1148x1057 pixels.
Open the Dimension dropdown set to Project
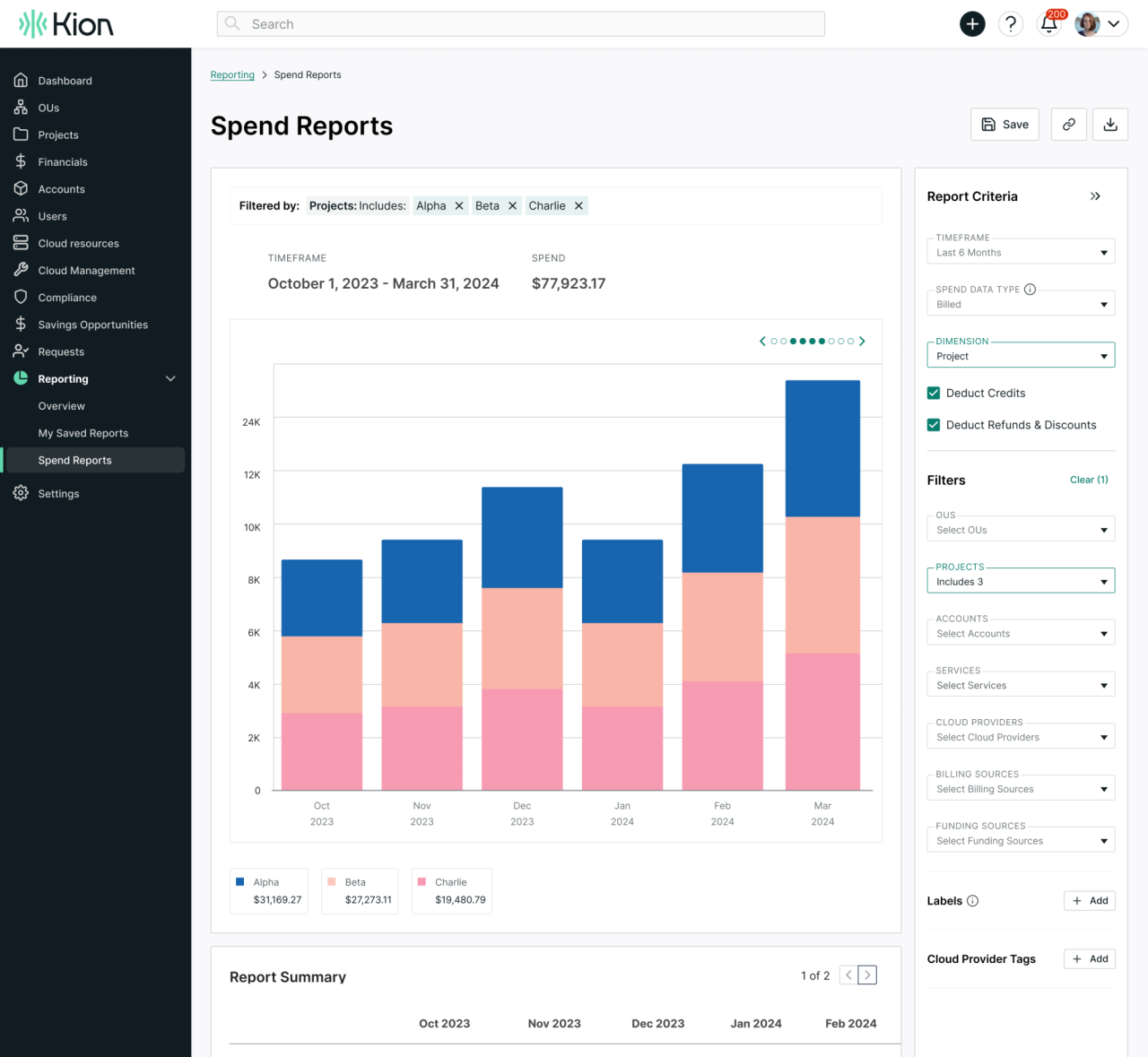coord(1020,355)
